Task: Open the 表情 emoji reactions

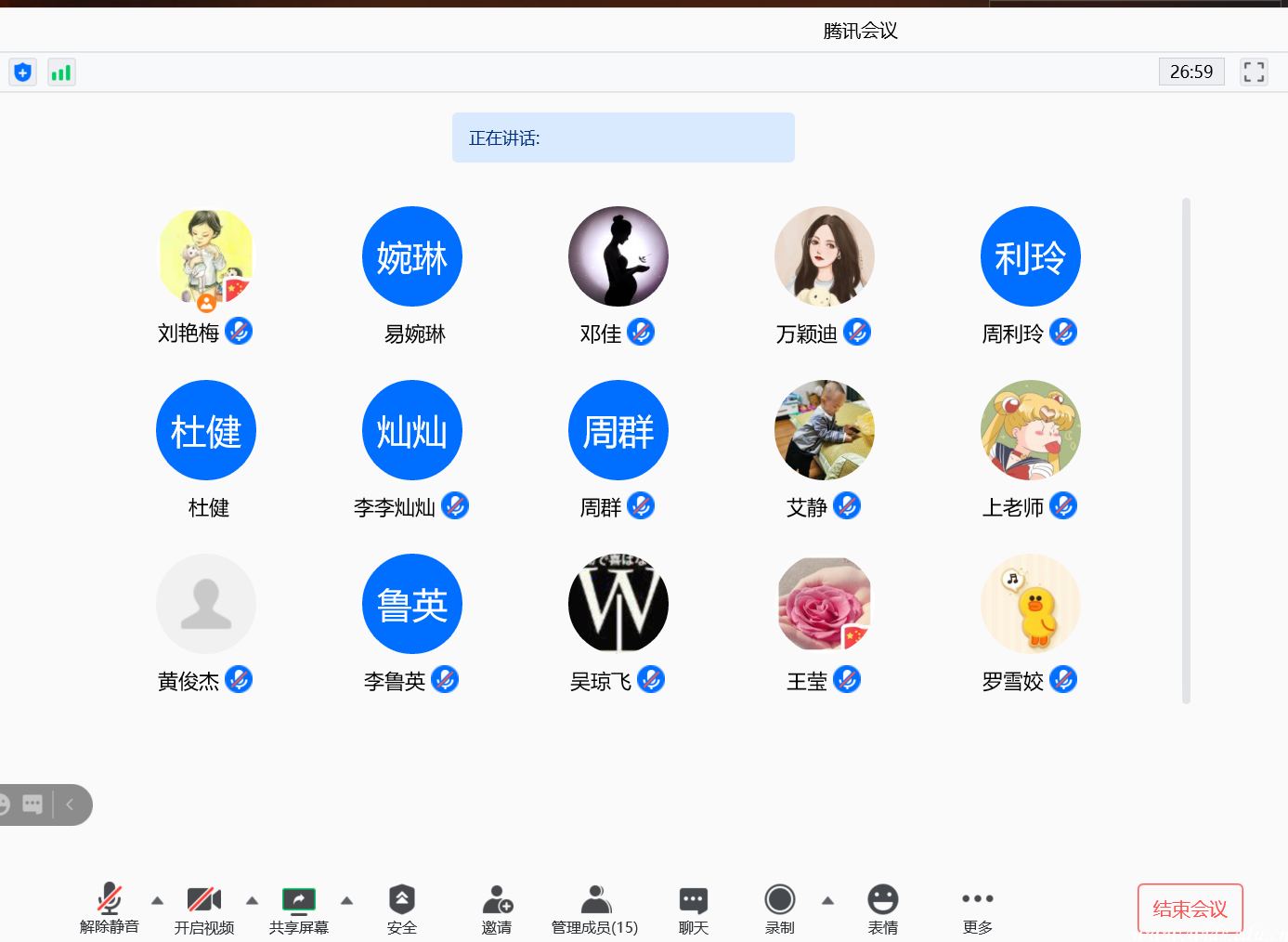Action: (882, 900)
